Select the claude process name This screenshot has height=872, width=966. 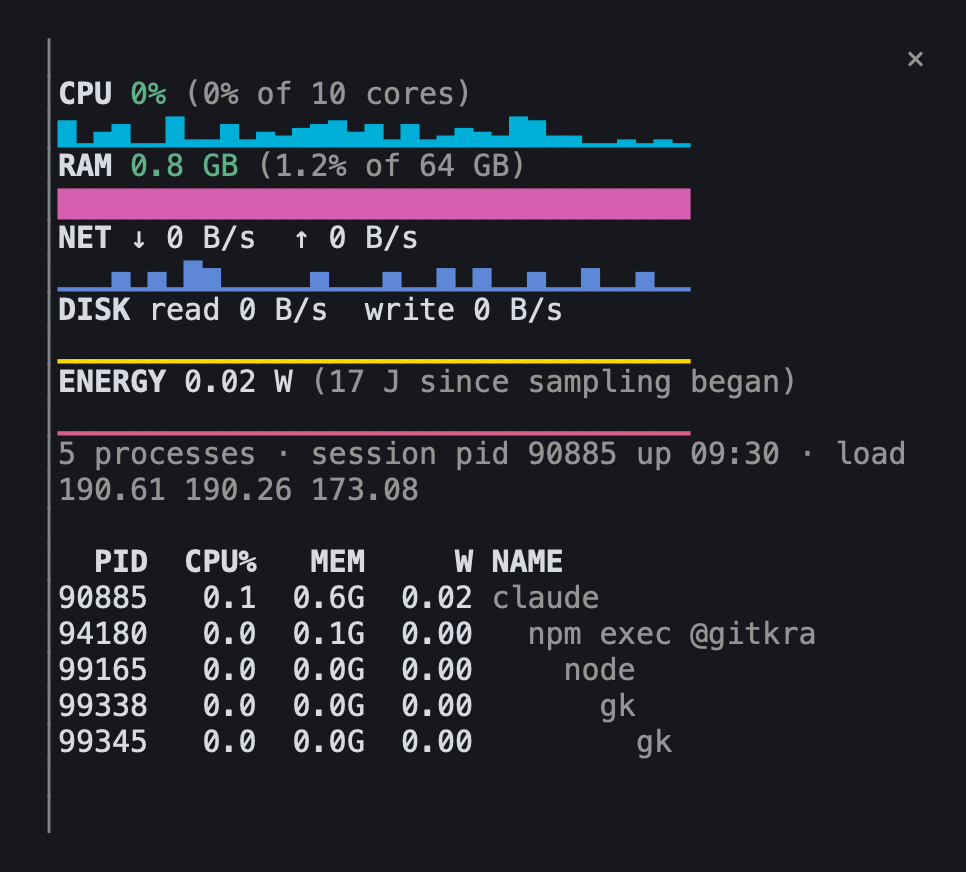(545, 598)
